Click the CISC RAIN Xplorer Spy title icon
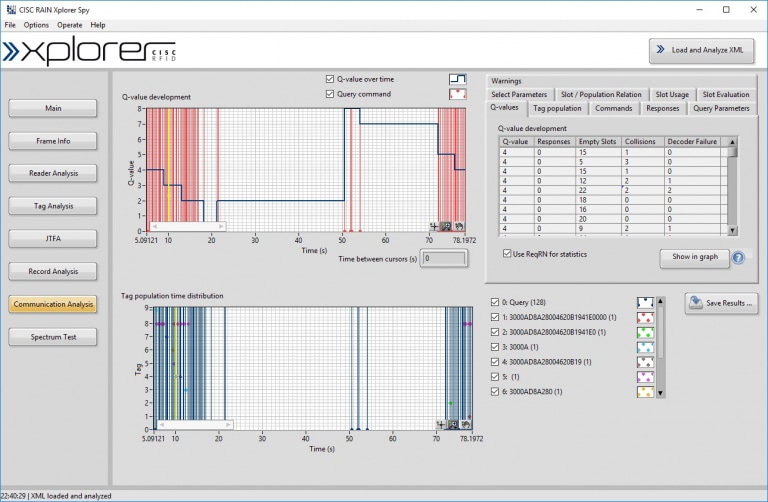Image resolution: width=768 pixels, height=502 pixels. (x=11, y=9)
